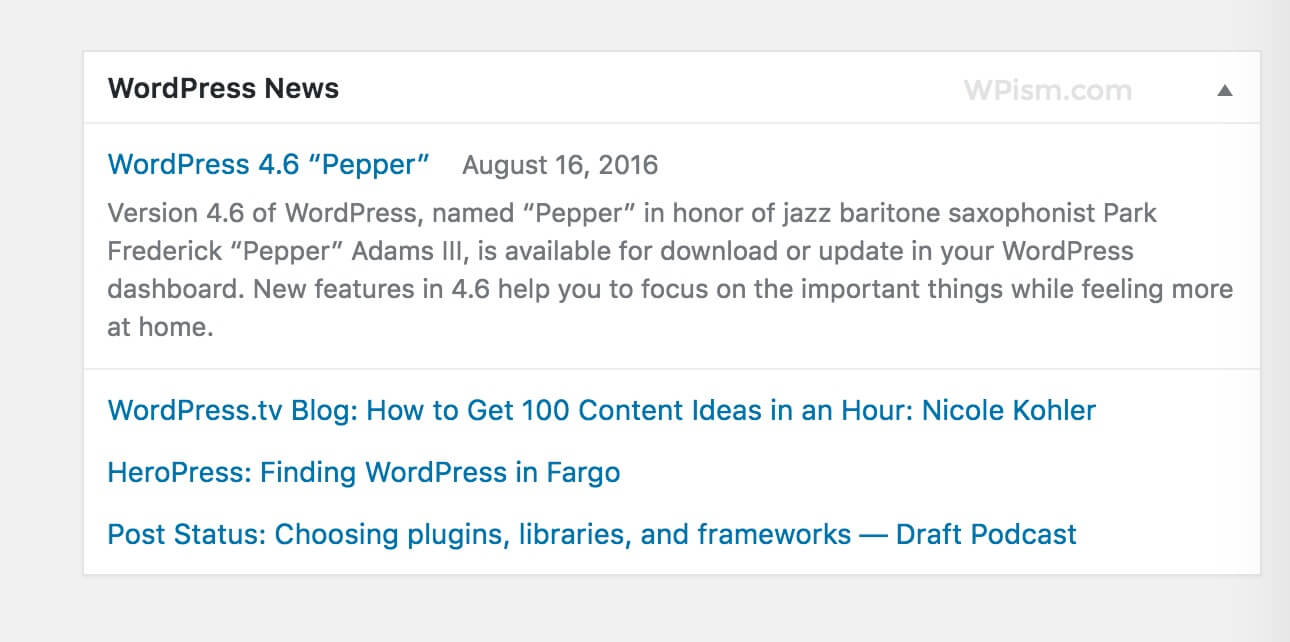Click the "at home." line ending the description
This screenshot has height=642, width=1290.
coord(160,327)
